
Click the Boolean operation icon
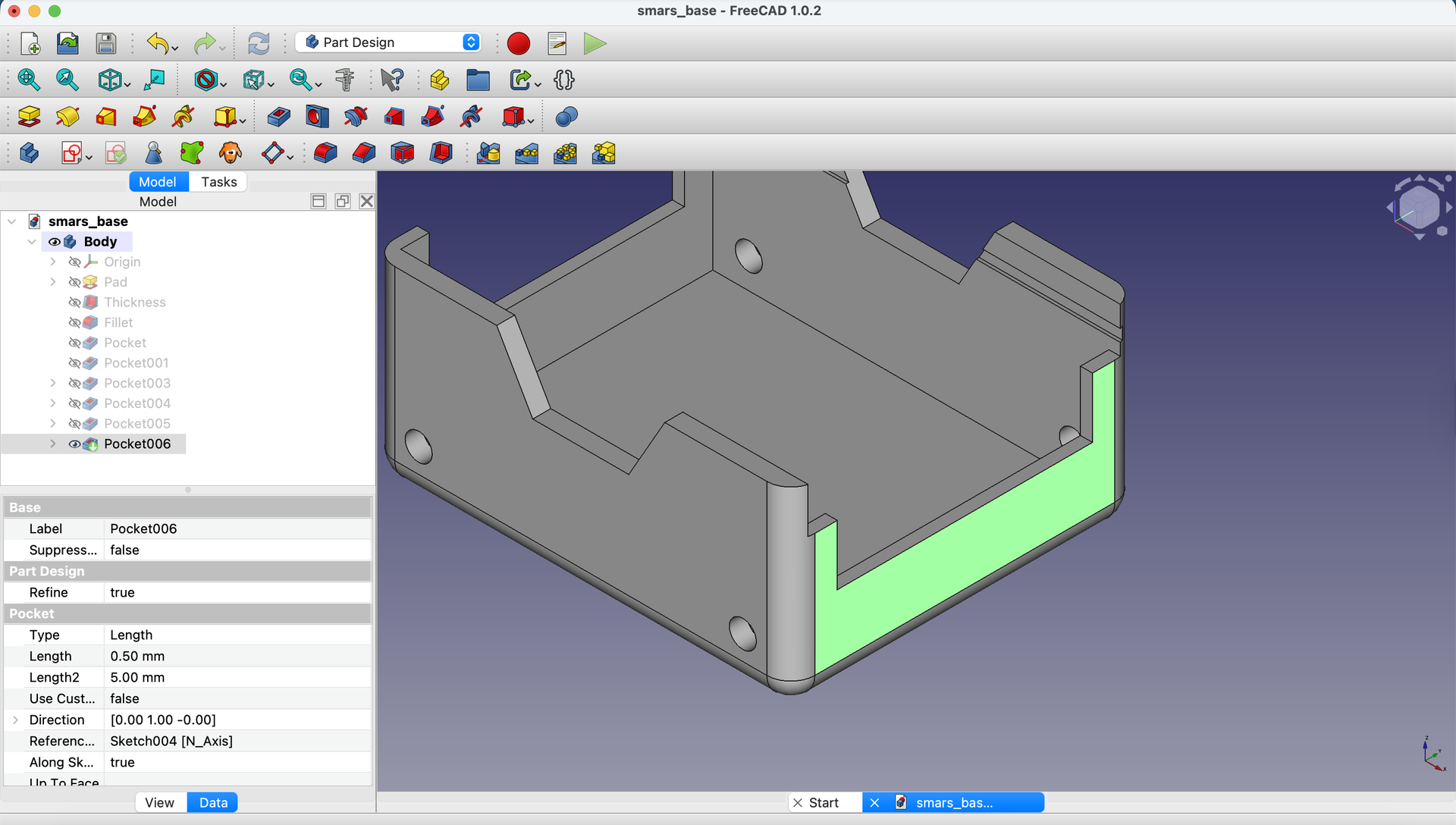point(566,117)
